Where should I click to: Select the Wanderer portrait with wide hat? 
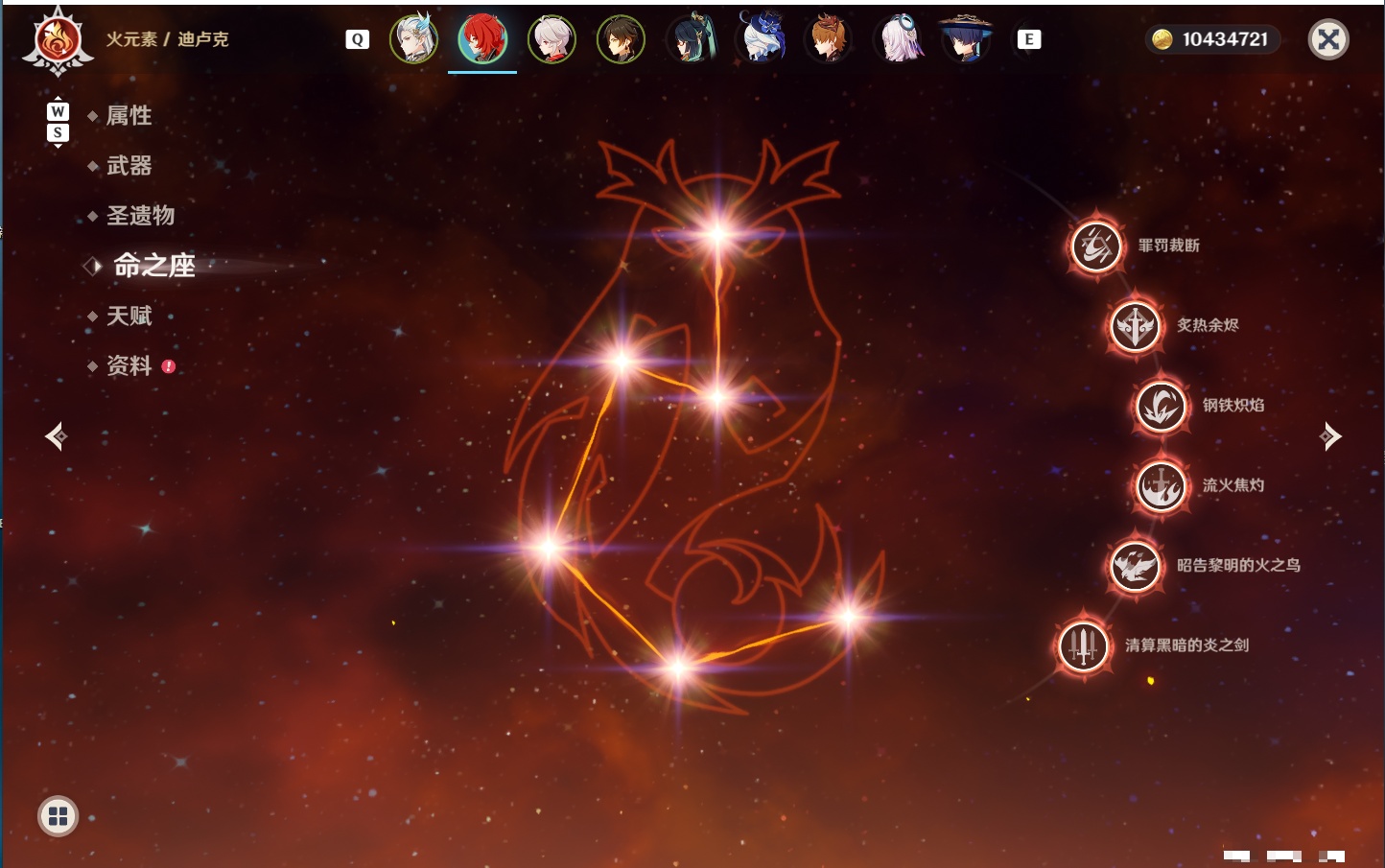[x=966, y=39]
